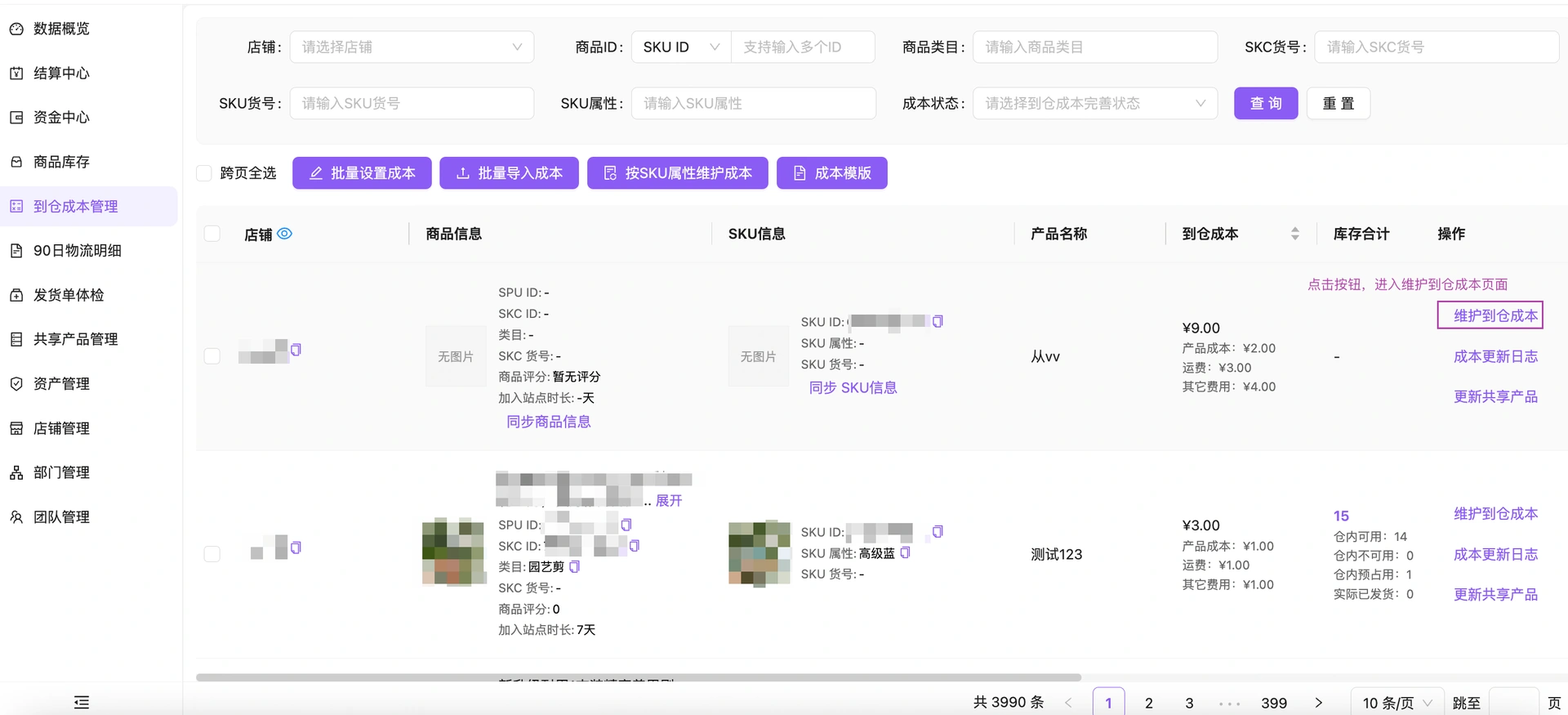The width and height of the screenshot is (1568, 715).
Task: Focus the 商品类目 input field
Action: click(1095, 47)
